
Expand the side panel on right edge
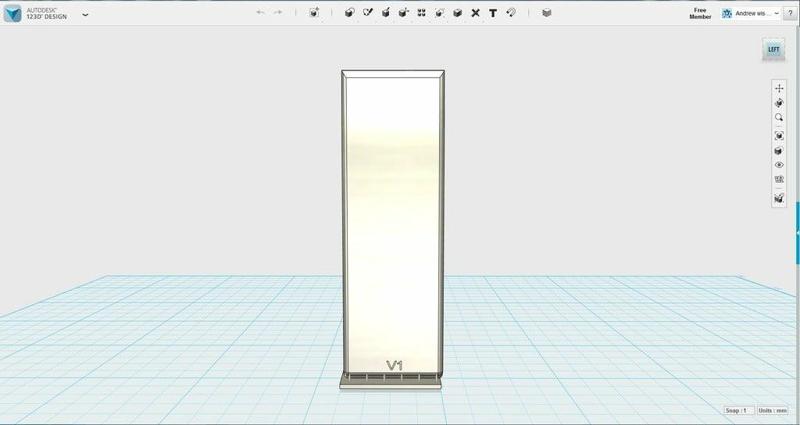[797, 233]
